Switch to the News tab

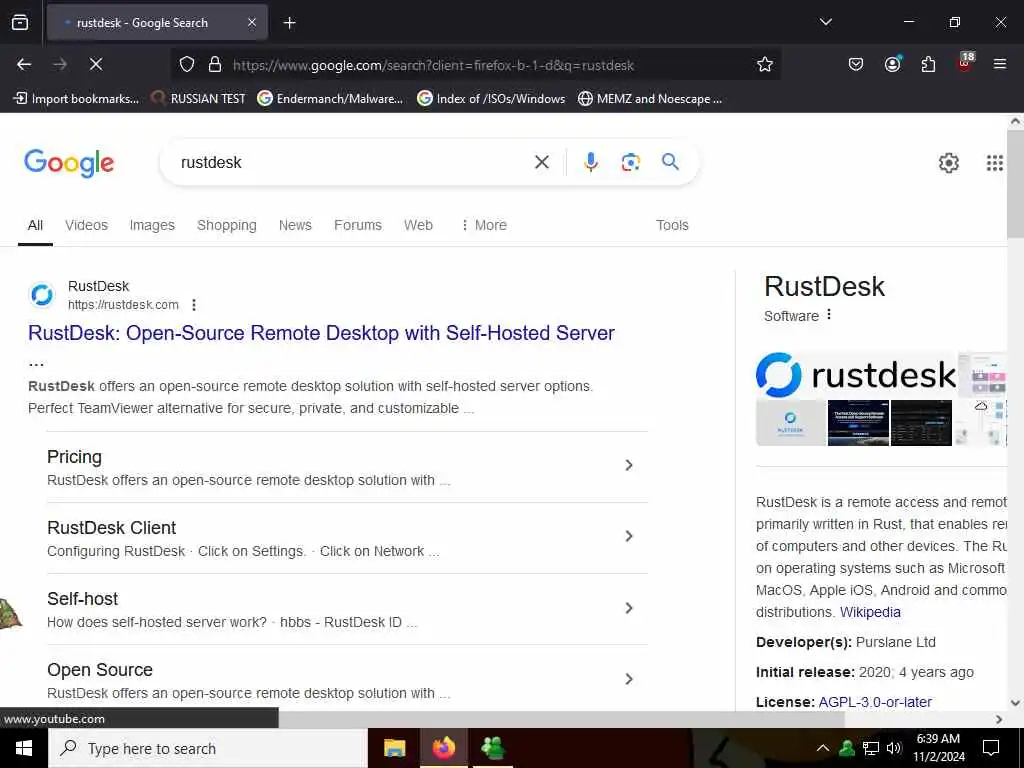pos(295,225)
